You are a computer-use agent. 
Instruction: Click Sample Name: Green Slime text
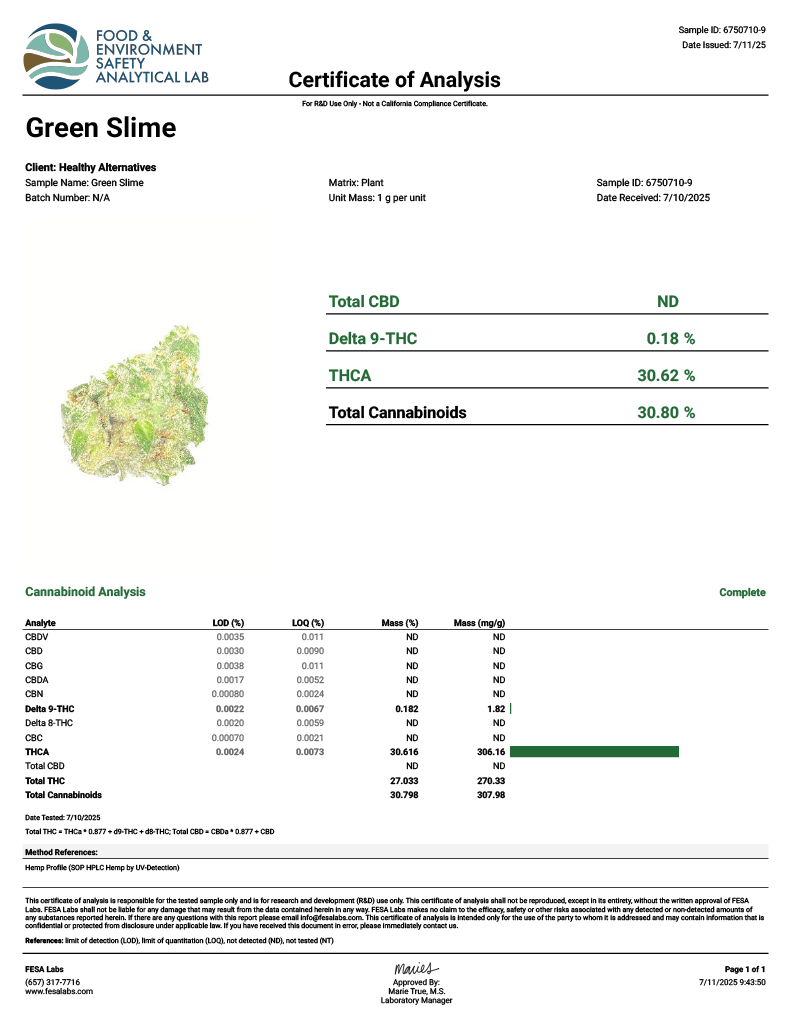pos(84,183)
